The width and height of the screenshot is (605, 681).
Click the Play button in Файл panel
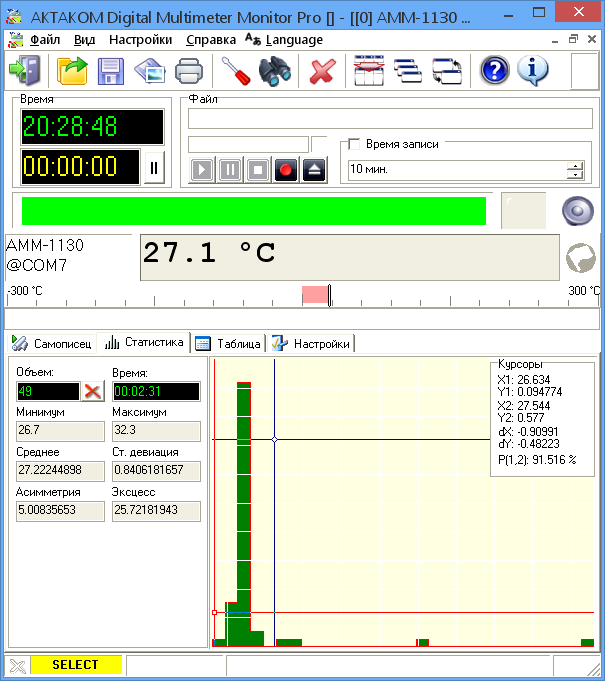coord(202,169)
